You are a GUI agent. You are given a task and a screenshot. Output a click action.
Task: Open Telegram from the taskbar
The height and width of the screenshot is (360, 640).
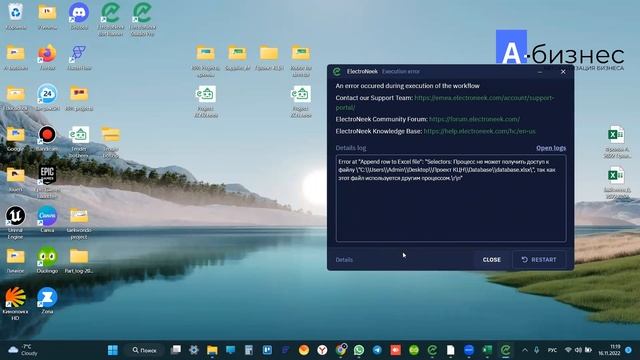[377, 350]
